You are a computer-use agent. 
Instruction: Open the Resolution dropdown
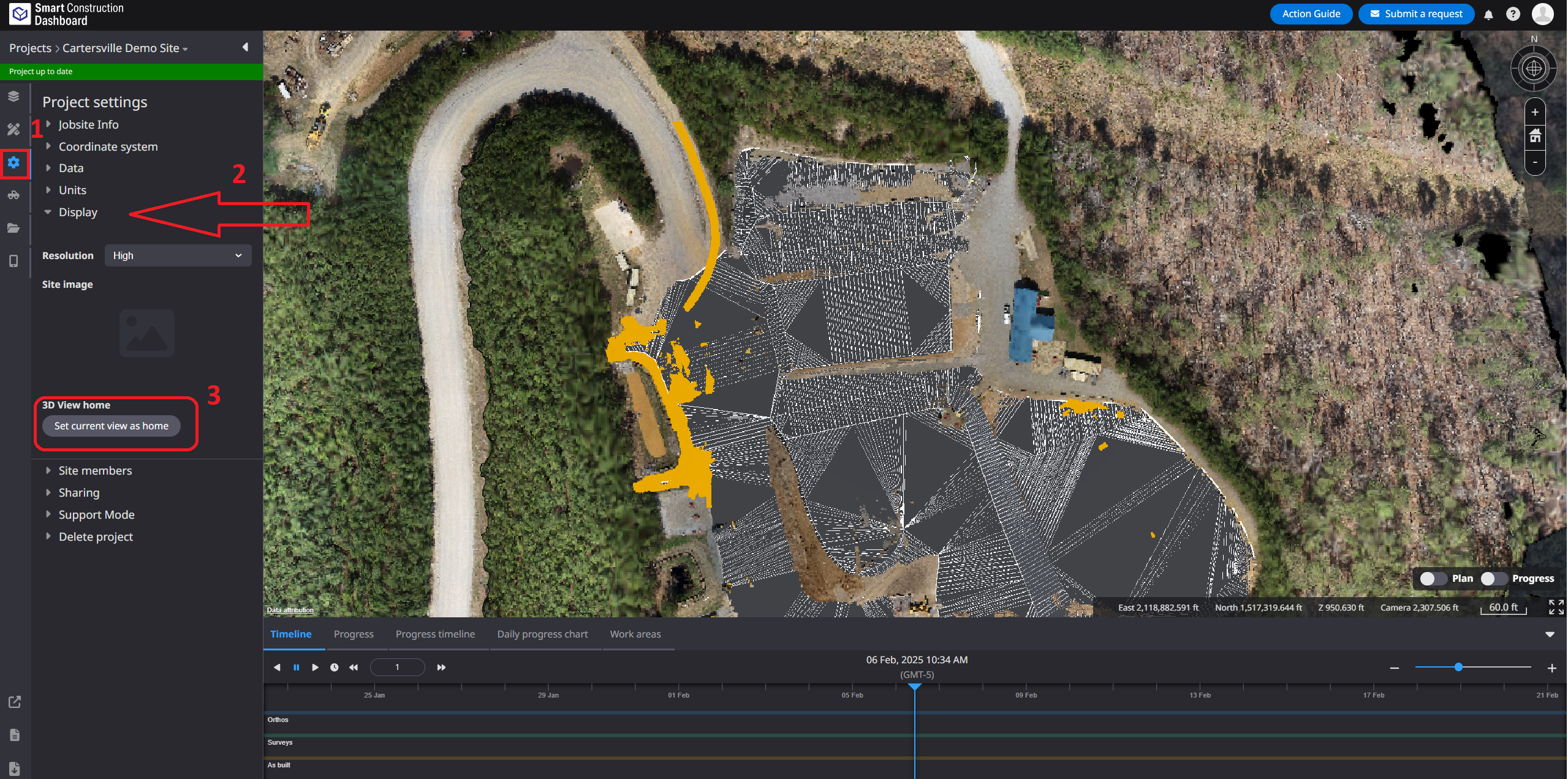(178, 255)
